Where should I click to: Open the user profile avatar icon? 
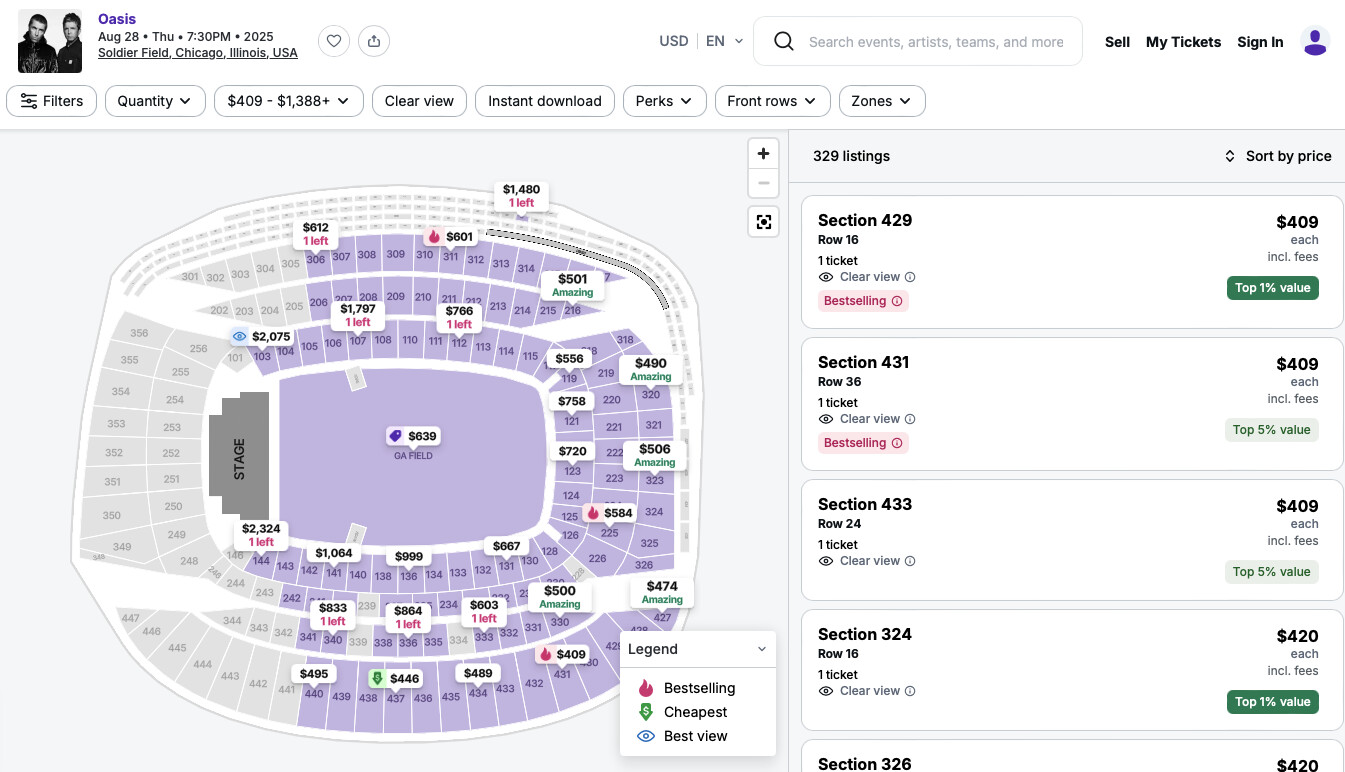point(1315,41)
